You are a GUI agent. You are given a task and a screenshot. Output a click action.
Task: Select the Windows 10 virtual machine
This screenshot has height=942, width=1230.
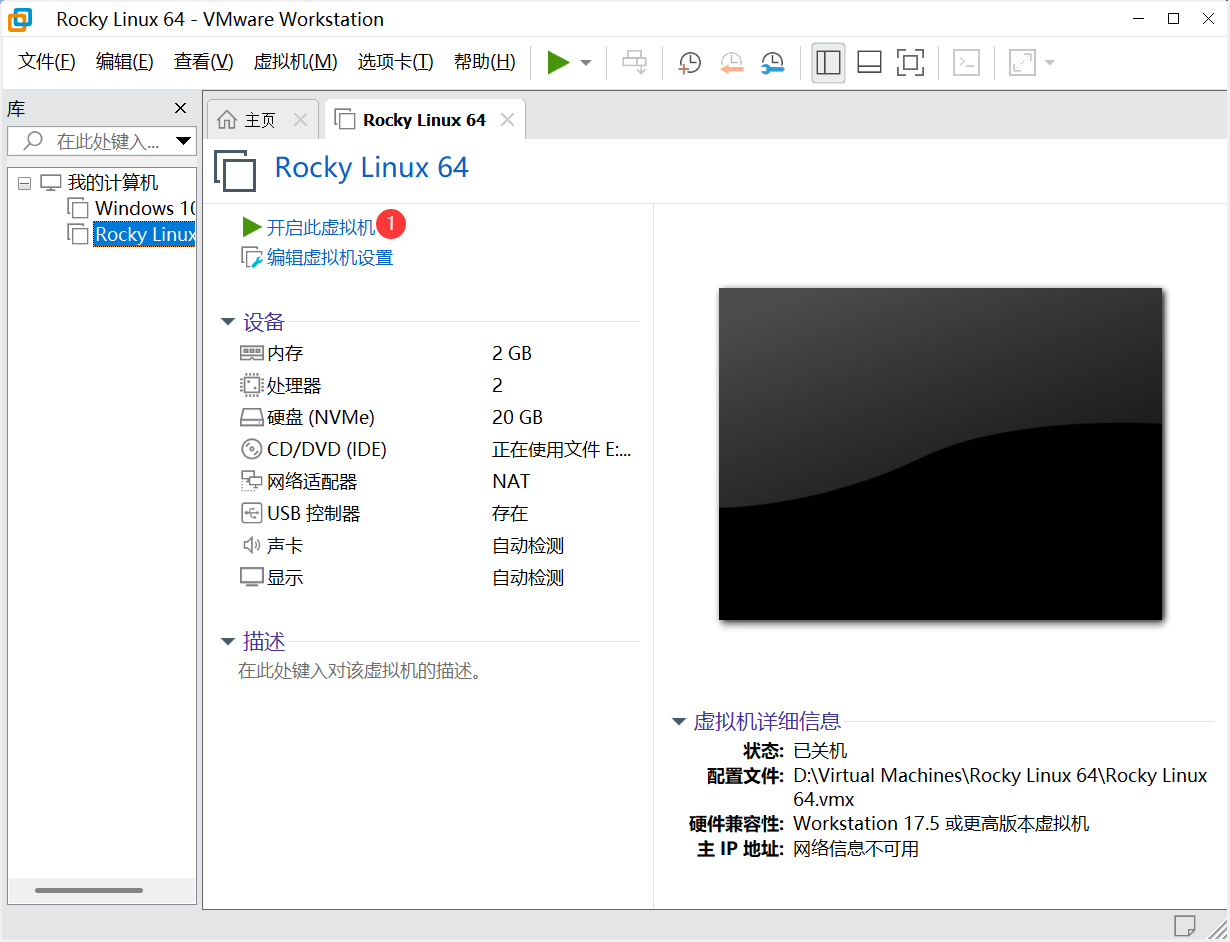[145, 208]
